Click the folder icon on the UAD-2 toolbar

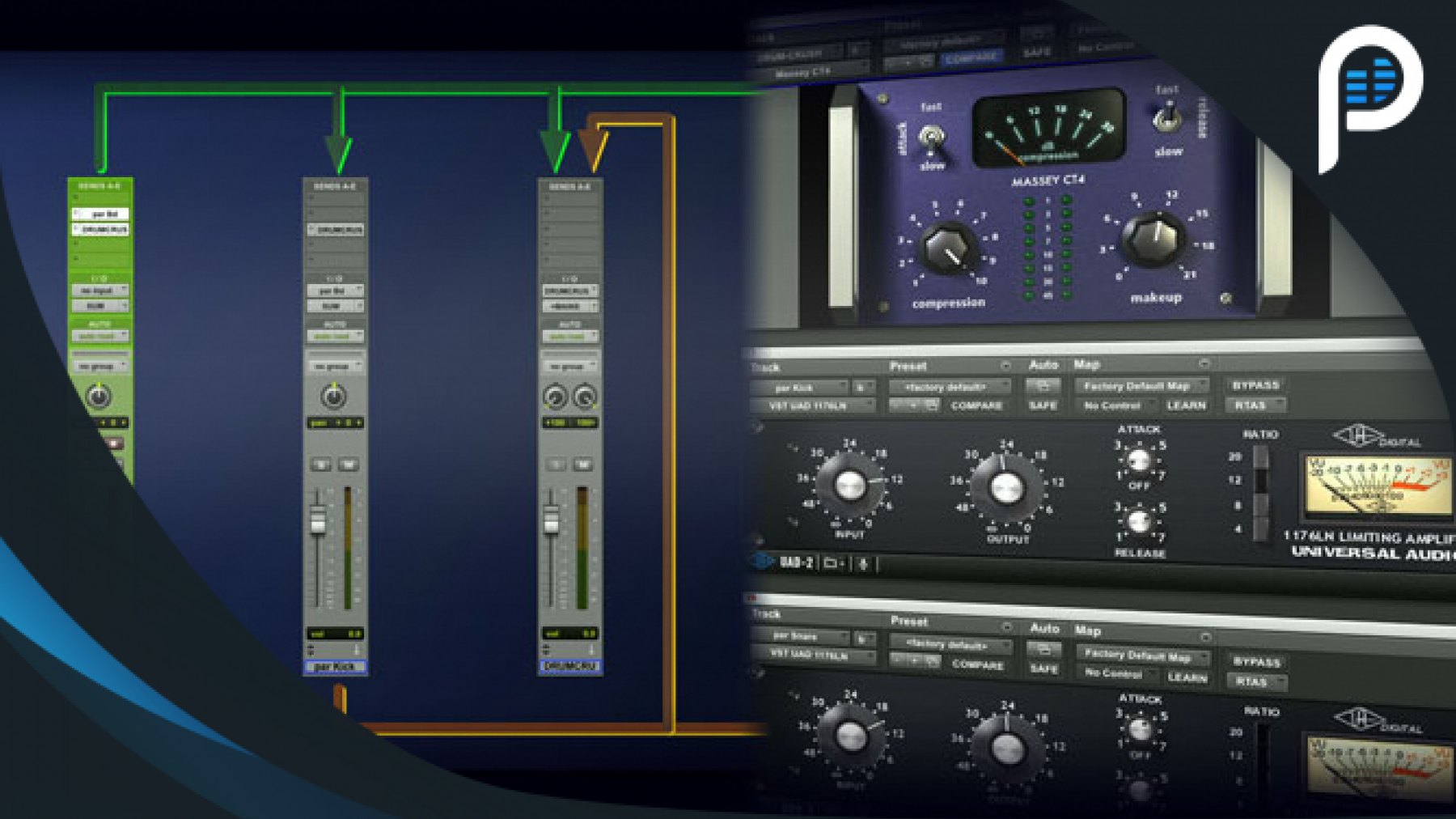click(x=833, y=563)
